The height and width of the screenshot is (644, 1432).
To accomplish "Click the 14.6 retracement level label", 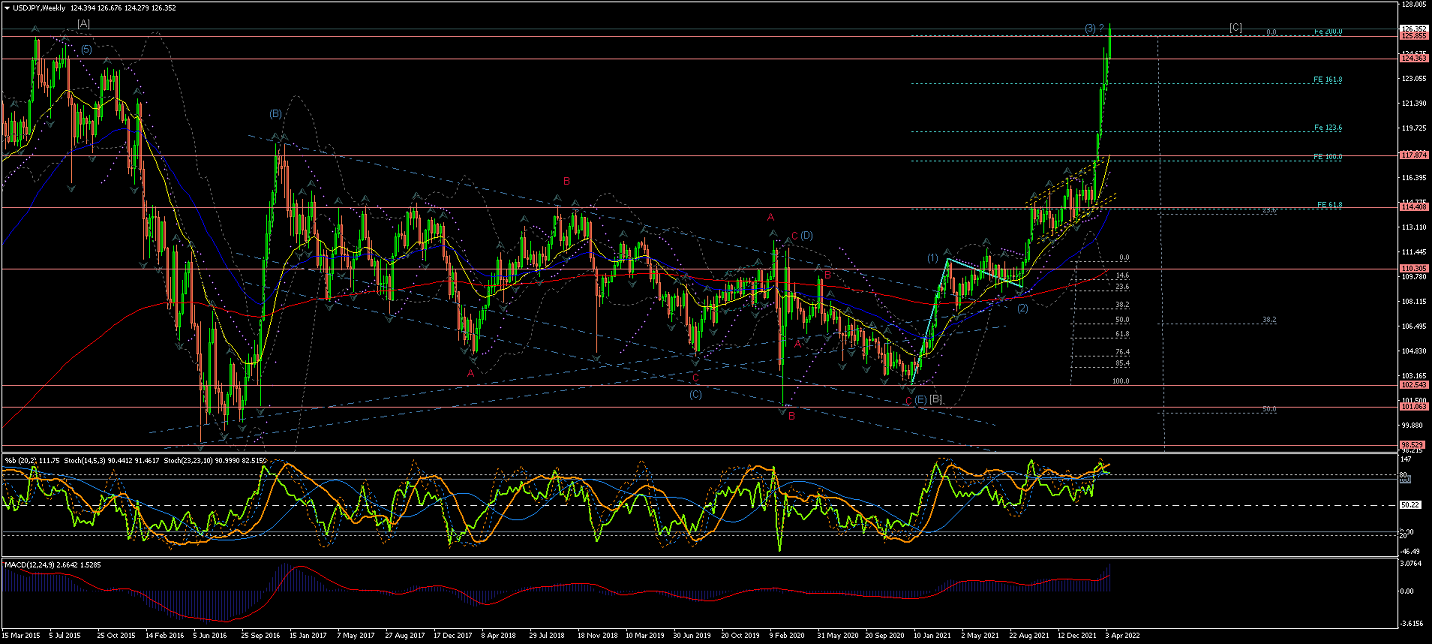I will point(1123,275).
